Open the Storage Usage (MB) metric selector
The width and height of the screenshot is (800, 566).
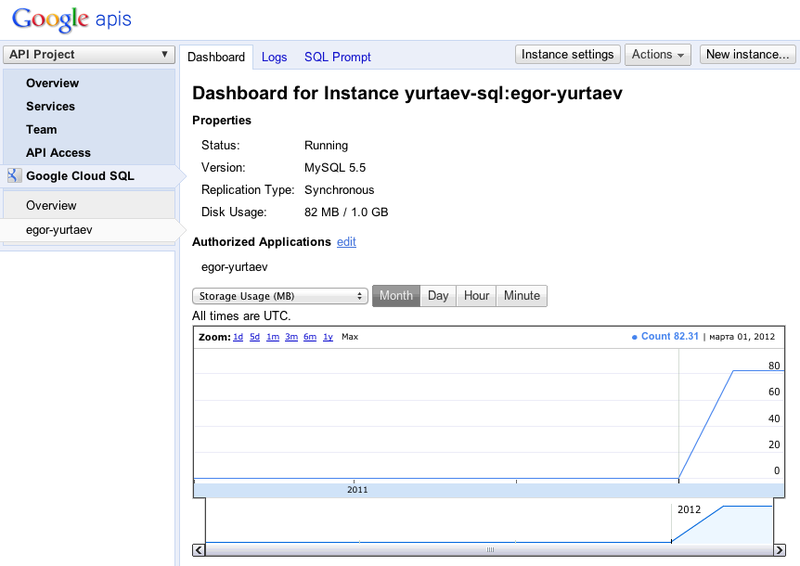(x=280, y=296)
